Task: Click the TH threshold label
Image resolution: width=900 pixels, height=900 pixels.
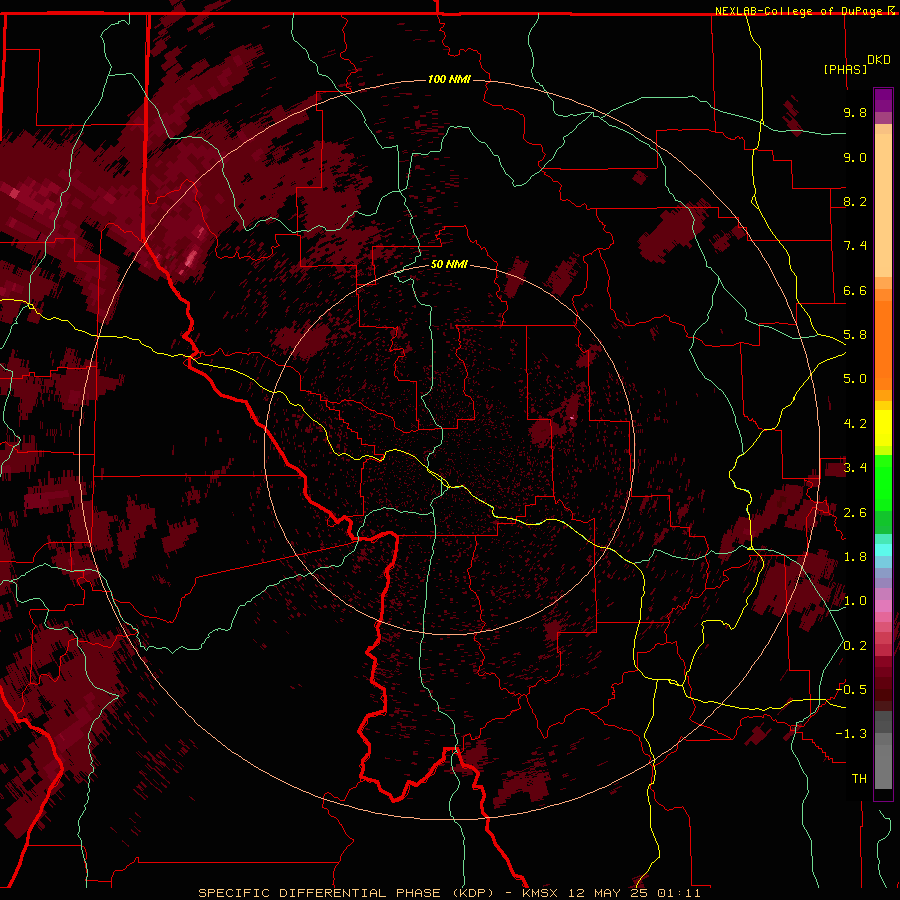Action: (859, 779)
